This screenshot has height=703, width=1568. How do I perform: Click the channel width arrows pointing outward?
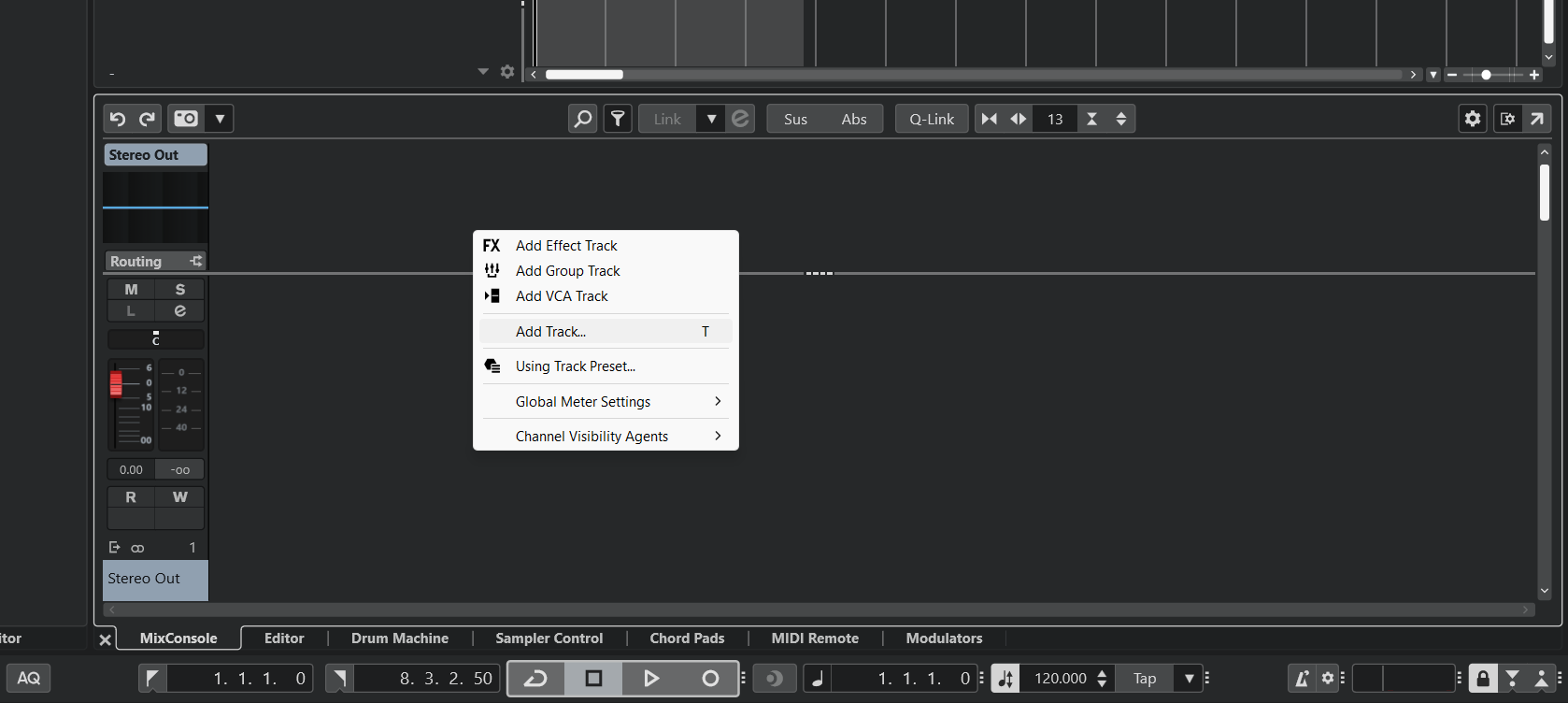(x=1019, y=119)
